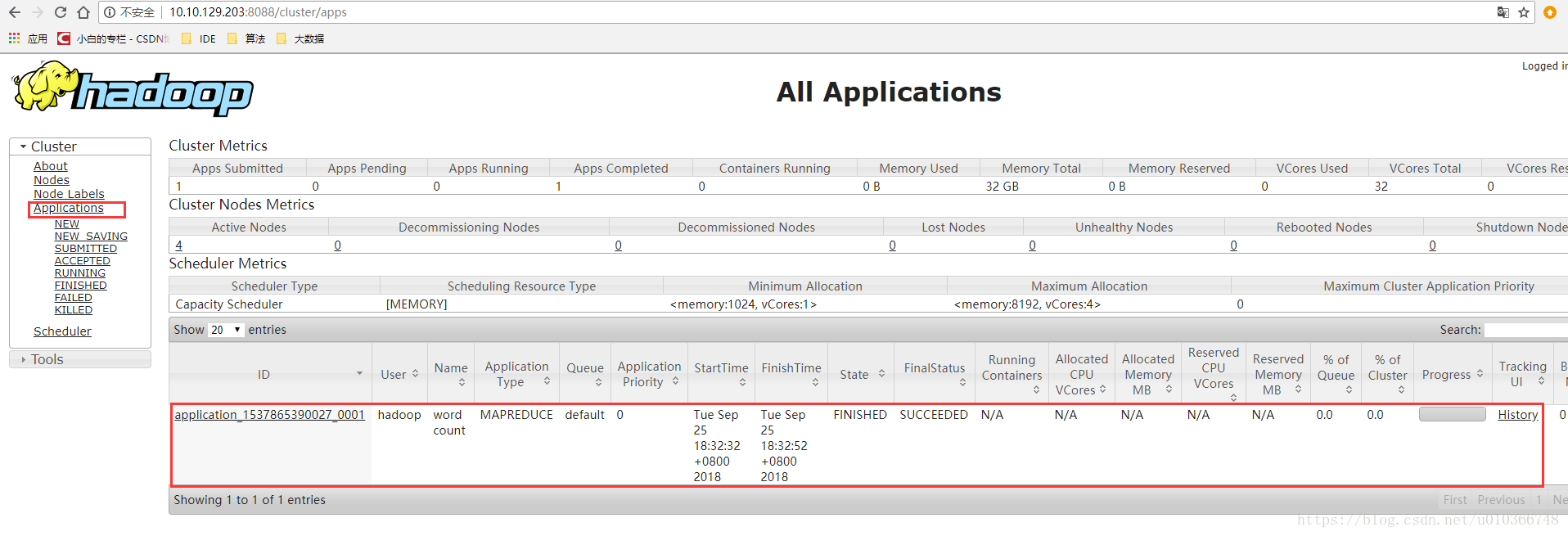Open the Show entries dropdown
Screen dimensions: 1568x536
click(x=226, y=330)
